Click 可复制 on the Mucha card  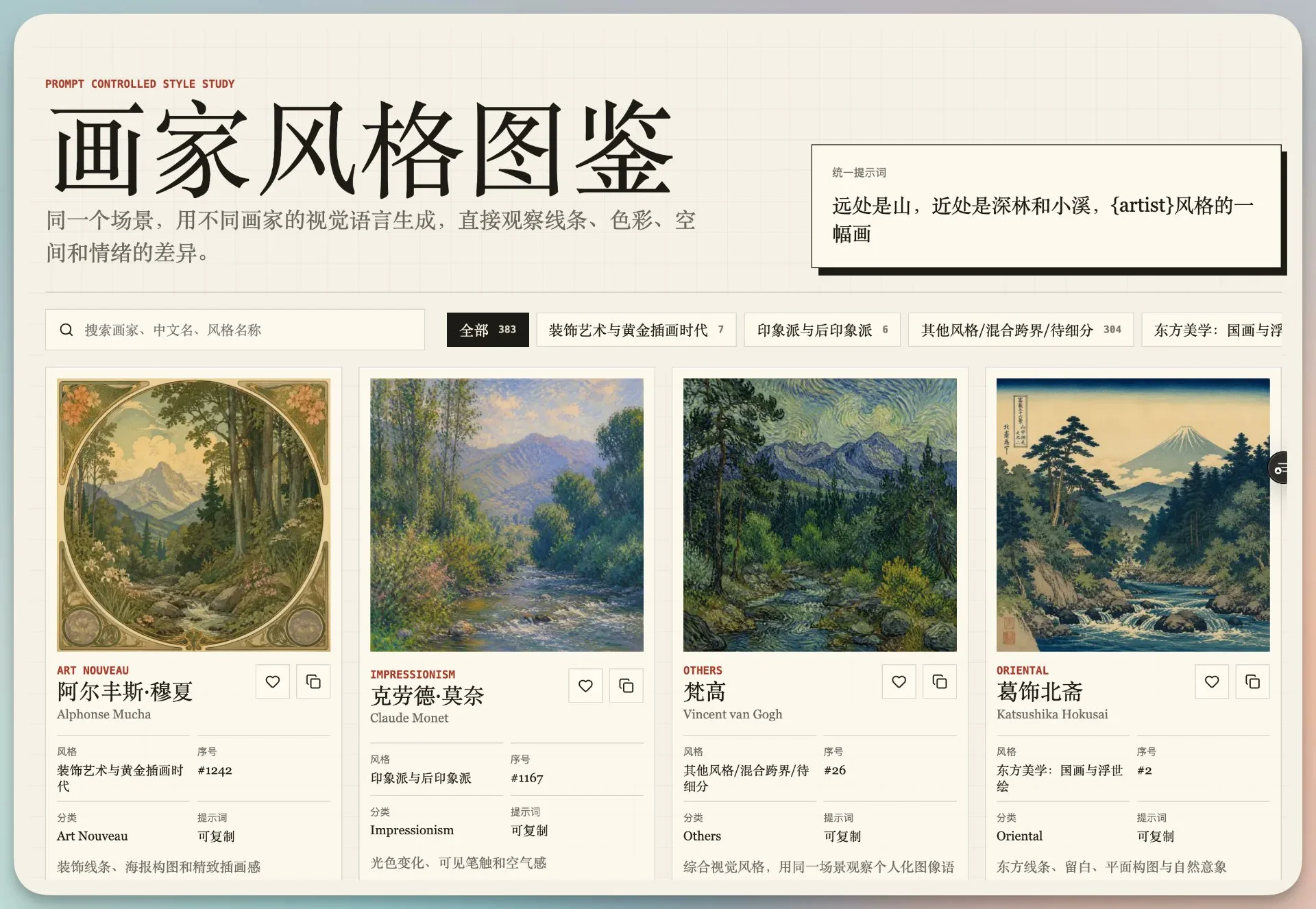tap(216, 836)
